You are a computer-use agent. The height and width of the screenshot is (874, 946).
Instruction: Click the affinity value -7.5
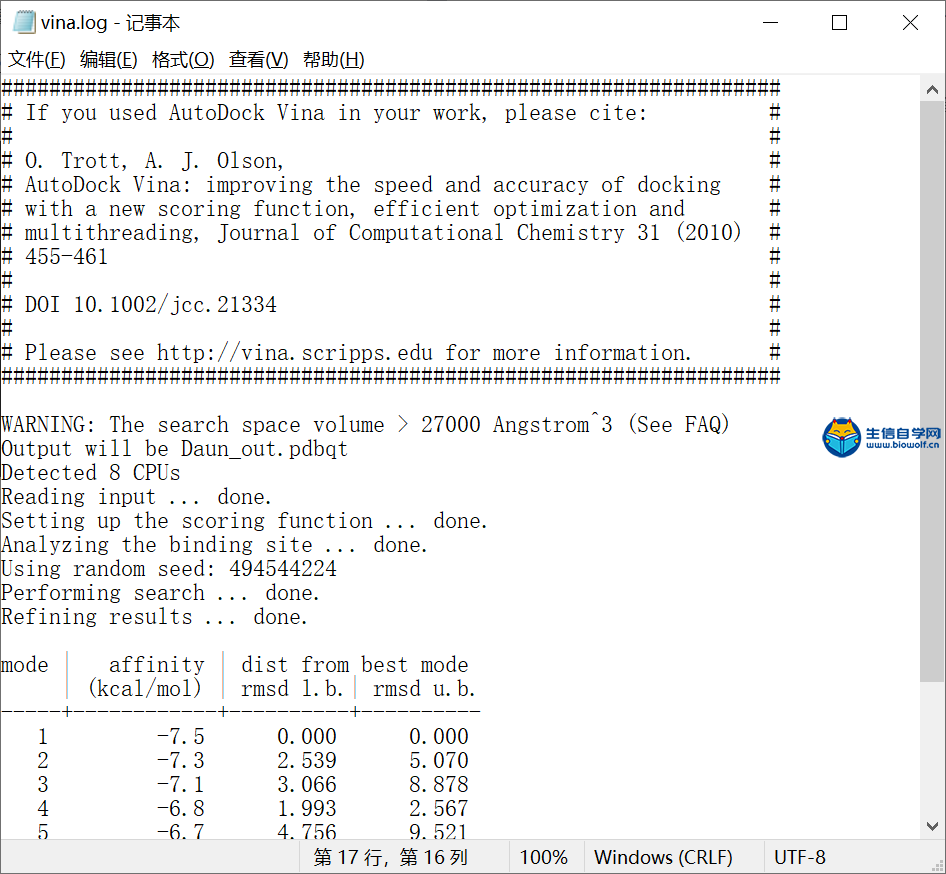pos(180,736)
